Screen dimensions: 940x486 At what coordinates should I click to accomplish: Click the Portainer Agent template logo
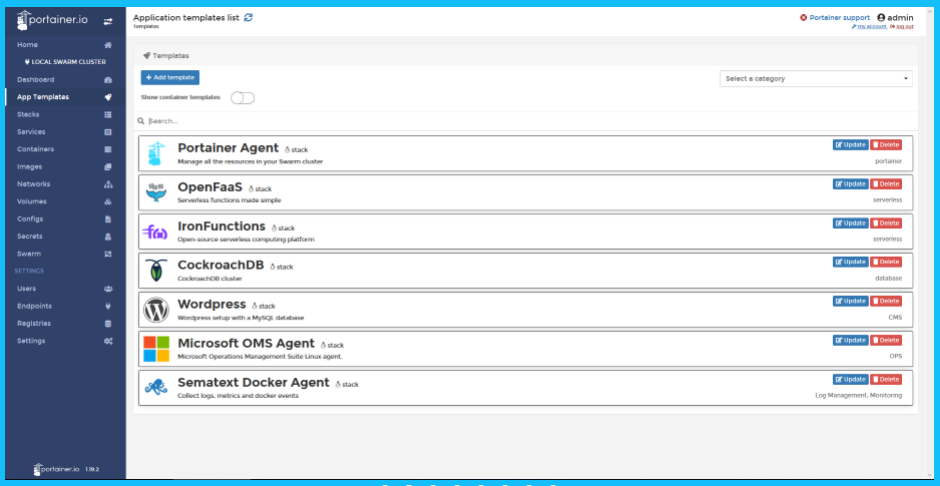(156, 154)
